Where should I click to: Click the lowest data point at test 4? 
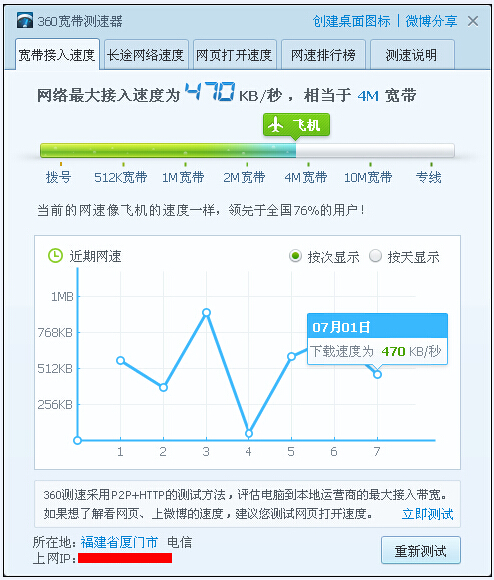tap(249, 433)
